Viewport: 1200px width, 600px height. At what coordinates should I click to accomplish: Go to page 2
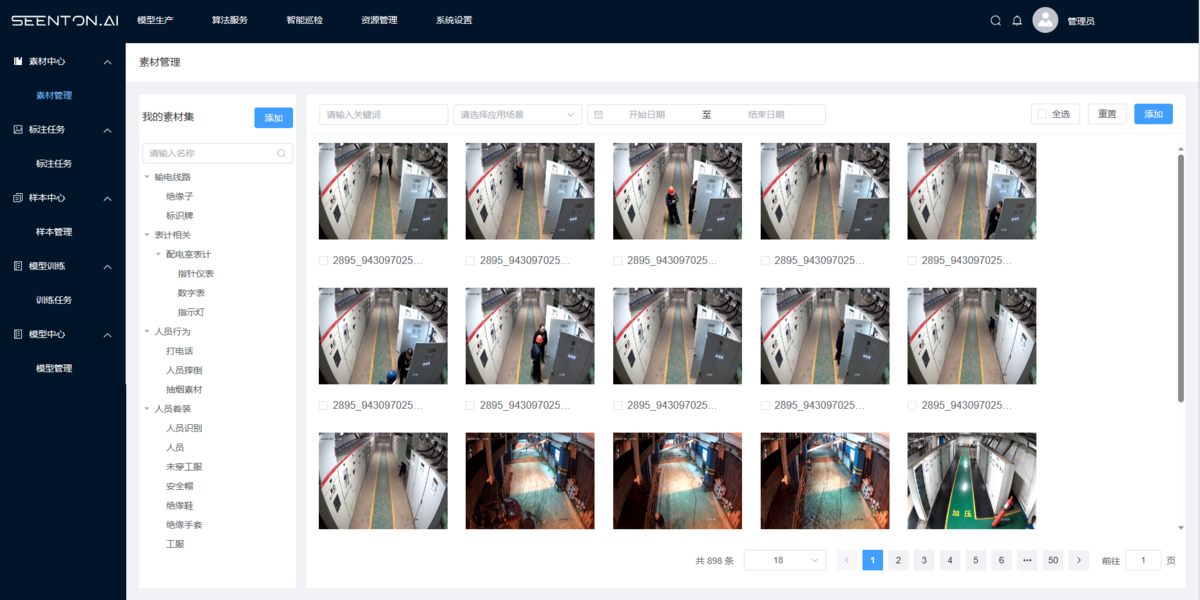(899, 560)
